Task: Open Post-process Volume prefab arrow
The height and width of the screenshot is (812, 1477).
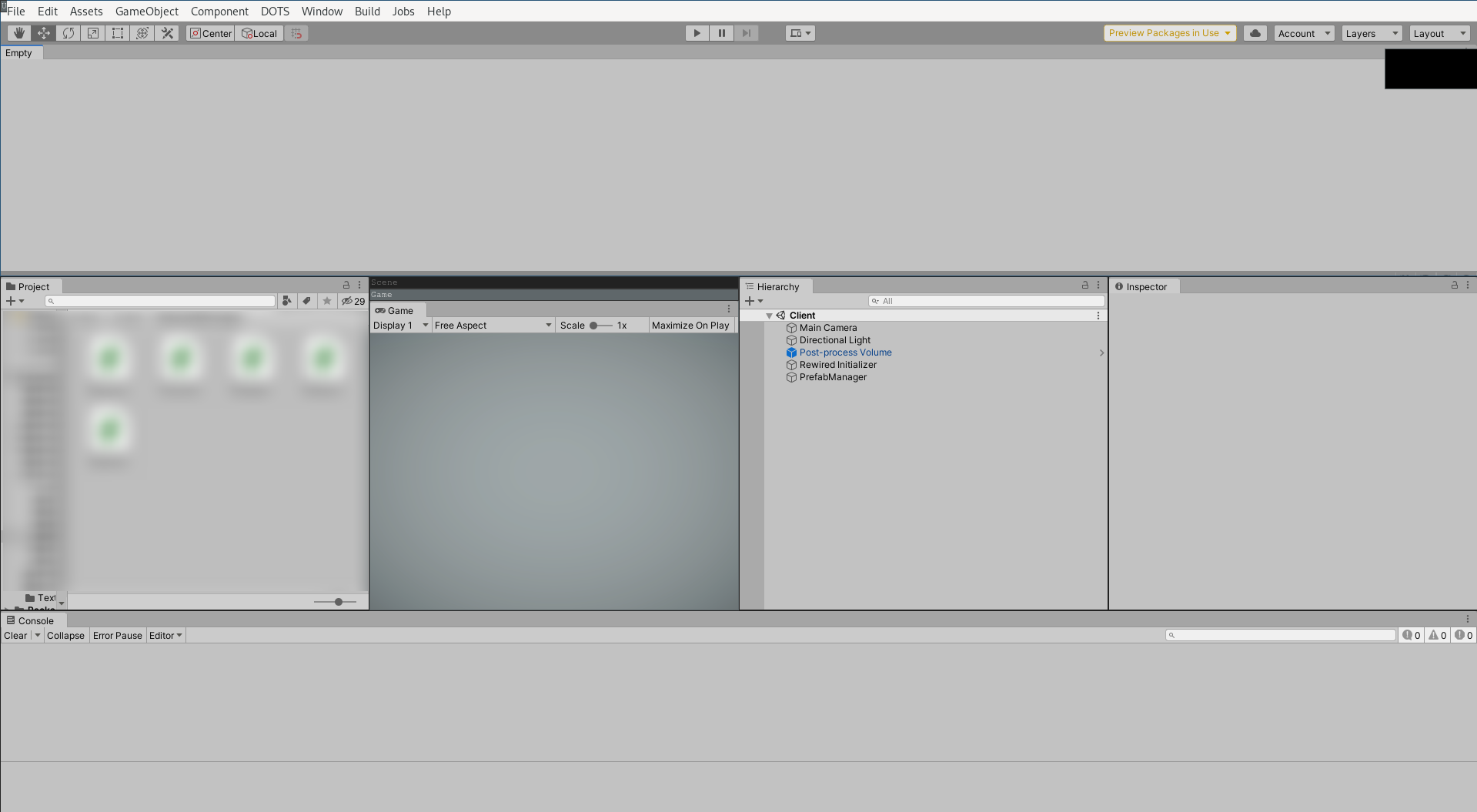Action: tap(1101, 353)
